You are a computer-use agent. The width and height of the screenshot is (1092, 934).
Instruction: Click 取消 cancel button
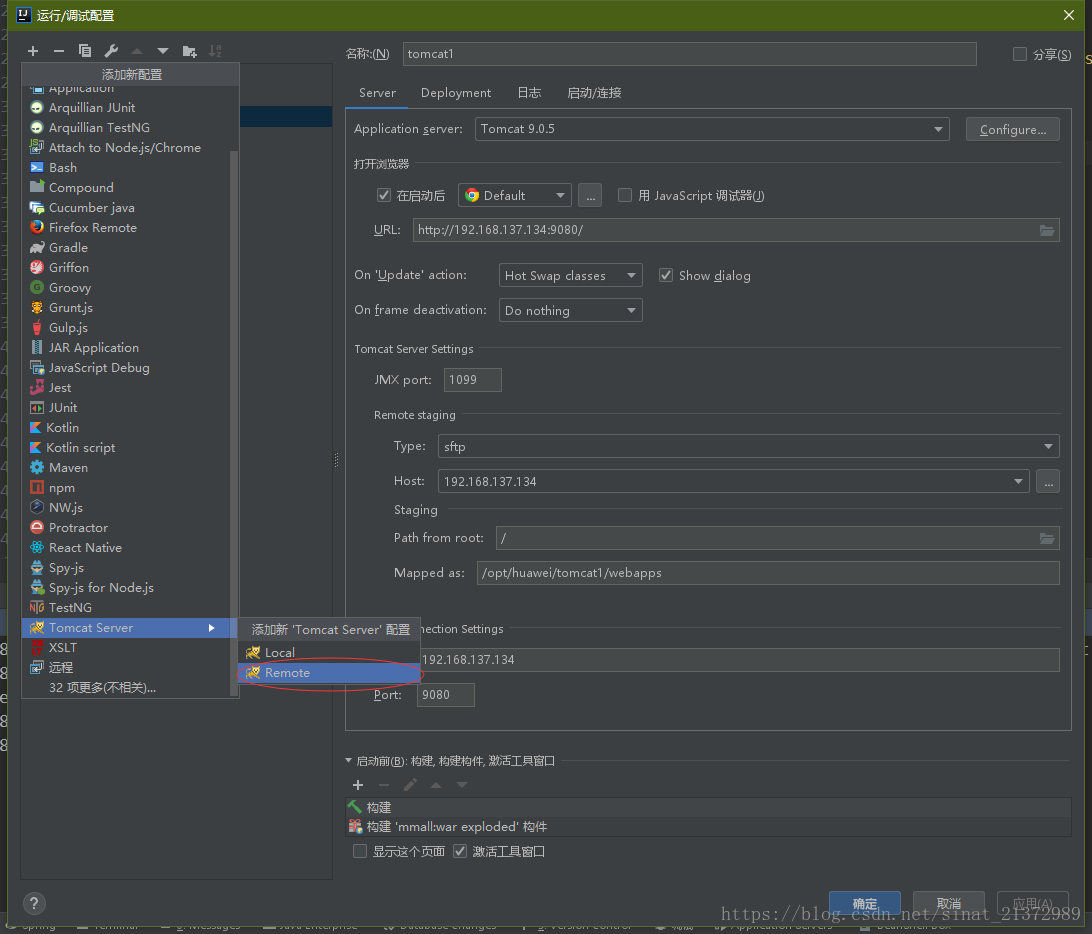pyautogui.click(x=949, y=903)
